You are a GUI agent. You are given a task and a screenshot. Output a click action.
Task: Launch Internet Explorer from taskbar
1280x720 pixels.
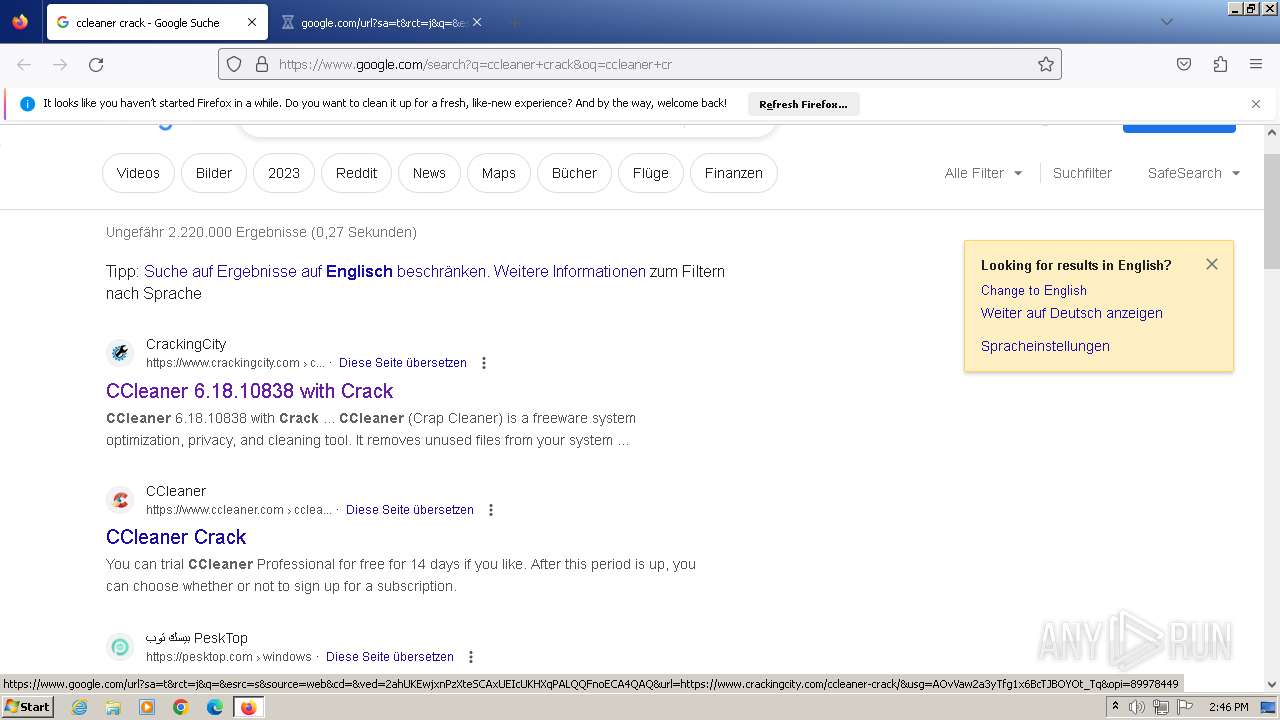pyautogui.click(x=79, y=707)
